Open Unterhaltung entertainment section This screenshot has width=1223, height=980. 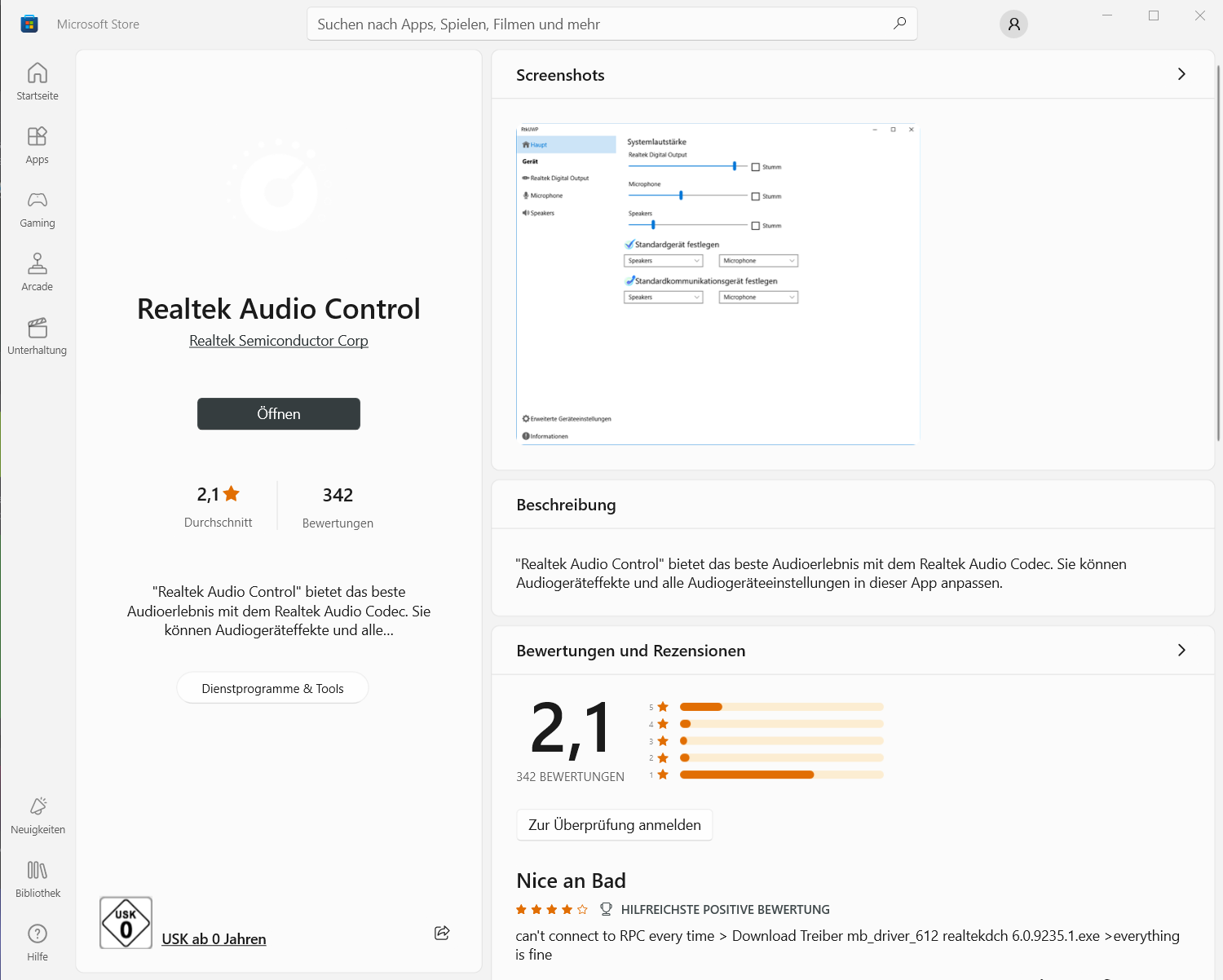coord(38,336)
